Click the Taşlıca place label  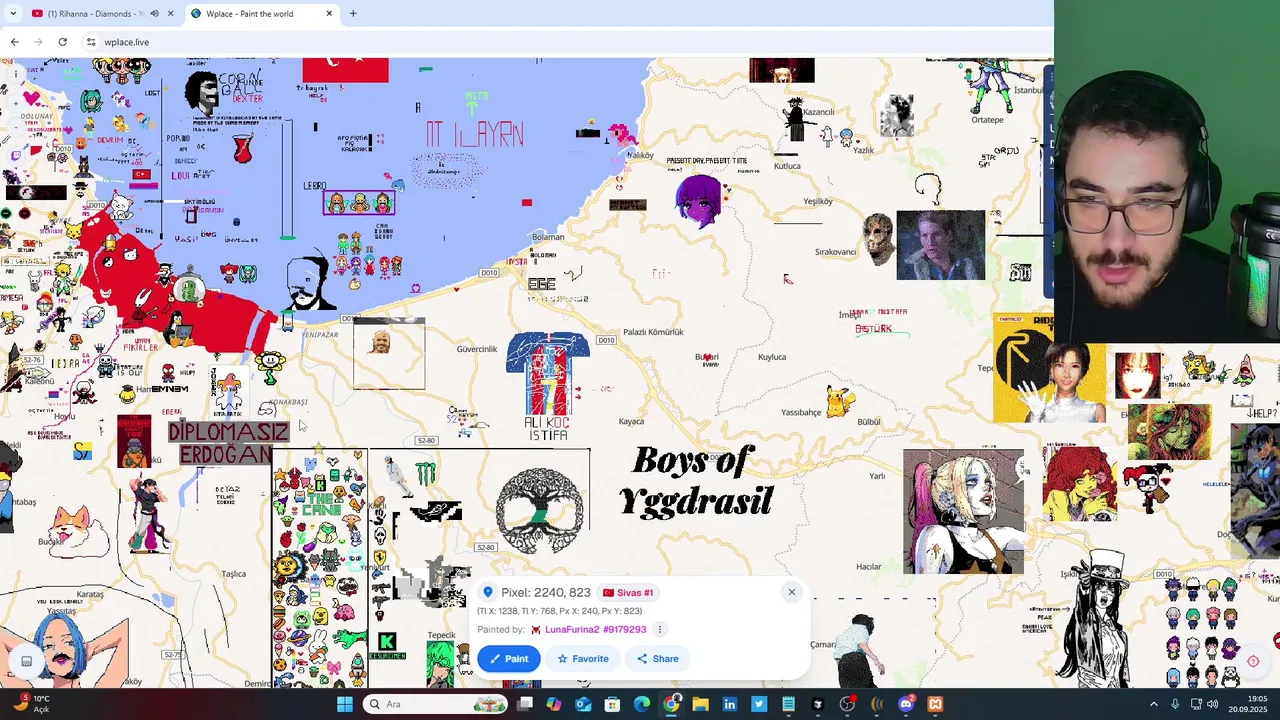tap(233, 574)
